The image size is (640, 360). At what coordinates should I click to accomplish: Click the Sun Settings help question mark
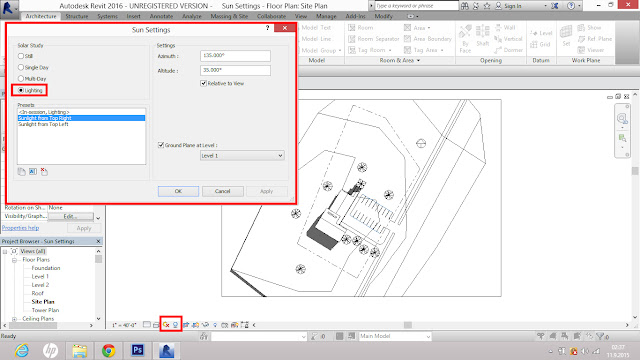[267, 28]
